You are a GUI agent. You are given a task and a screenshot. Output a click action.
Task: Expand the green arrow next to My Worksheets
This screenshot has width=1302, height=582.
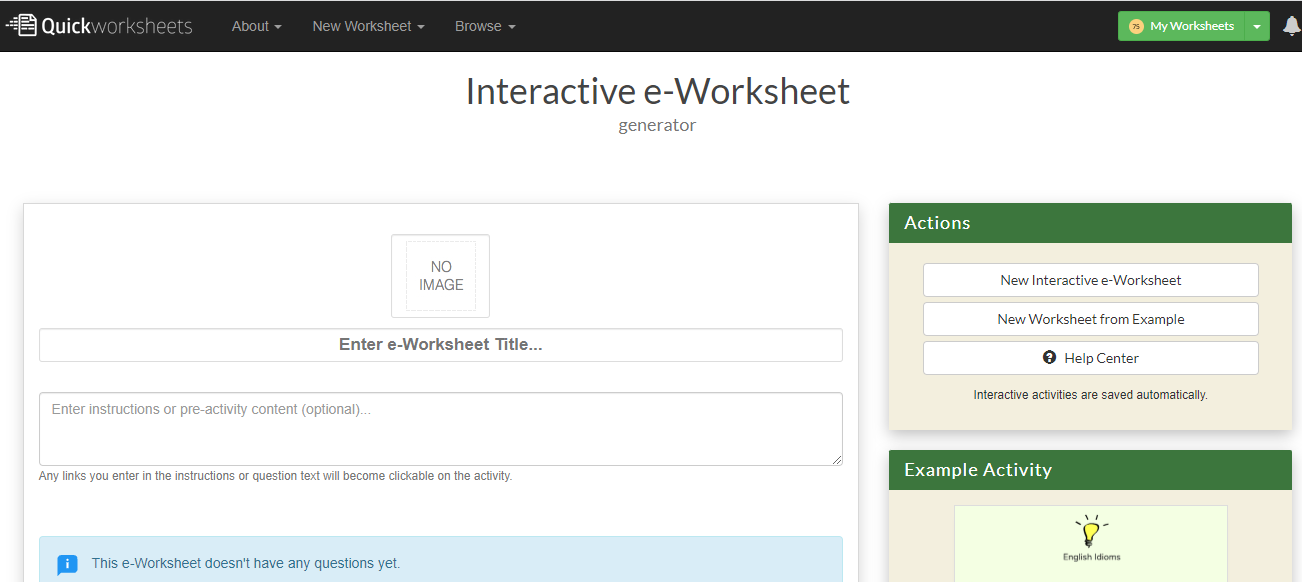[x=1259, y=25]
